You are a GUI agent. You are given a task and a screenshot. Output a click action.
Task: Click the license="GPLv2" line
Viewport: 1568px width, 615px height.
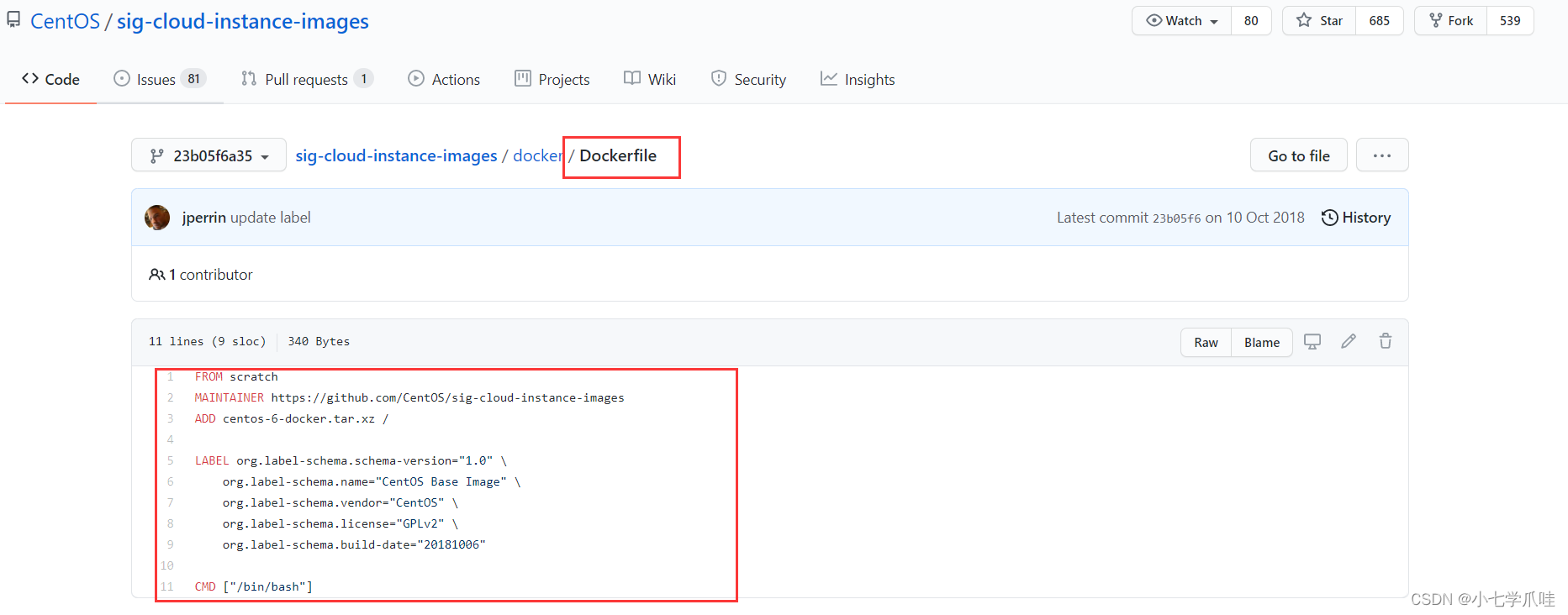coord(341,523)
